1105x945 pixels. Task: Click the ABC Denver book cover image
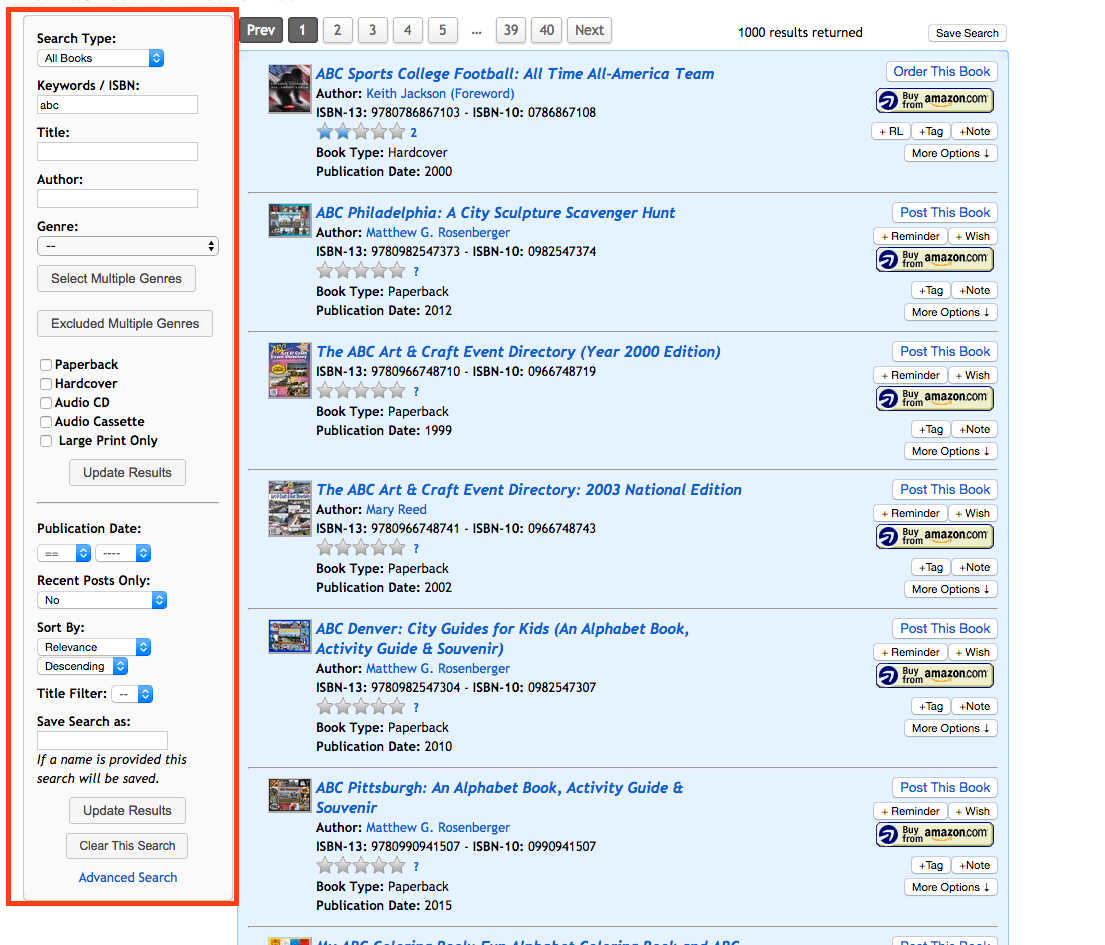(x=289, y=637)
